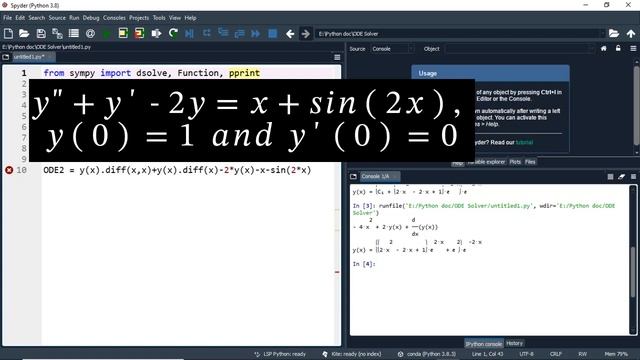Screen dimensions: 640x360
Task: Continue execution until the next breakpoint
Action: tap(256, 33)
